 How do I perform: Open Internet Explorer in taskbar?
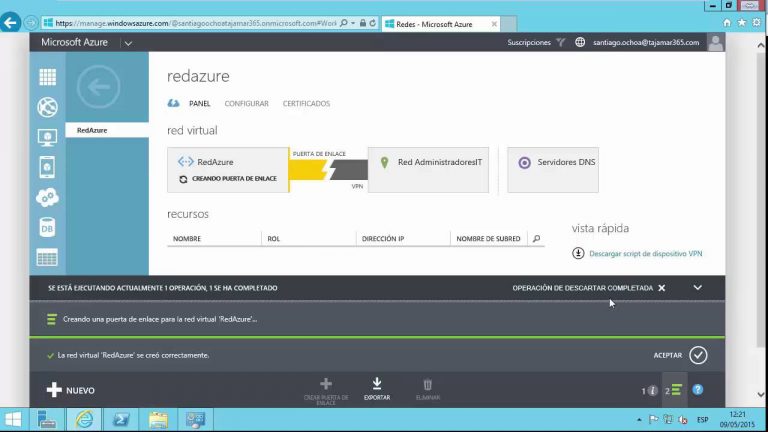click(x=84, y=419)
